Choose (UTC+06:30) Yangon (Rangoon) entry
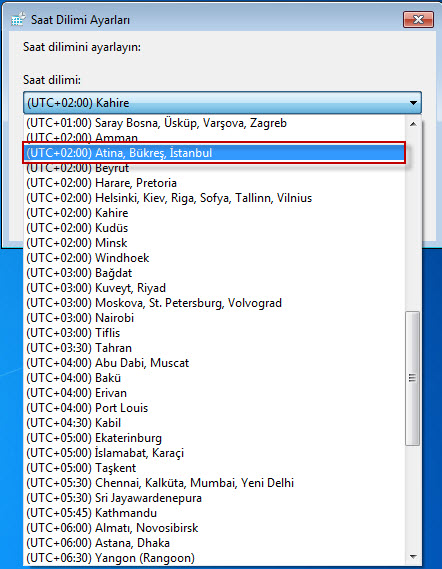 (214, 558)
